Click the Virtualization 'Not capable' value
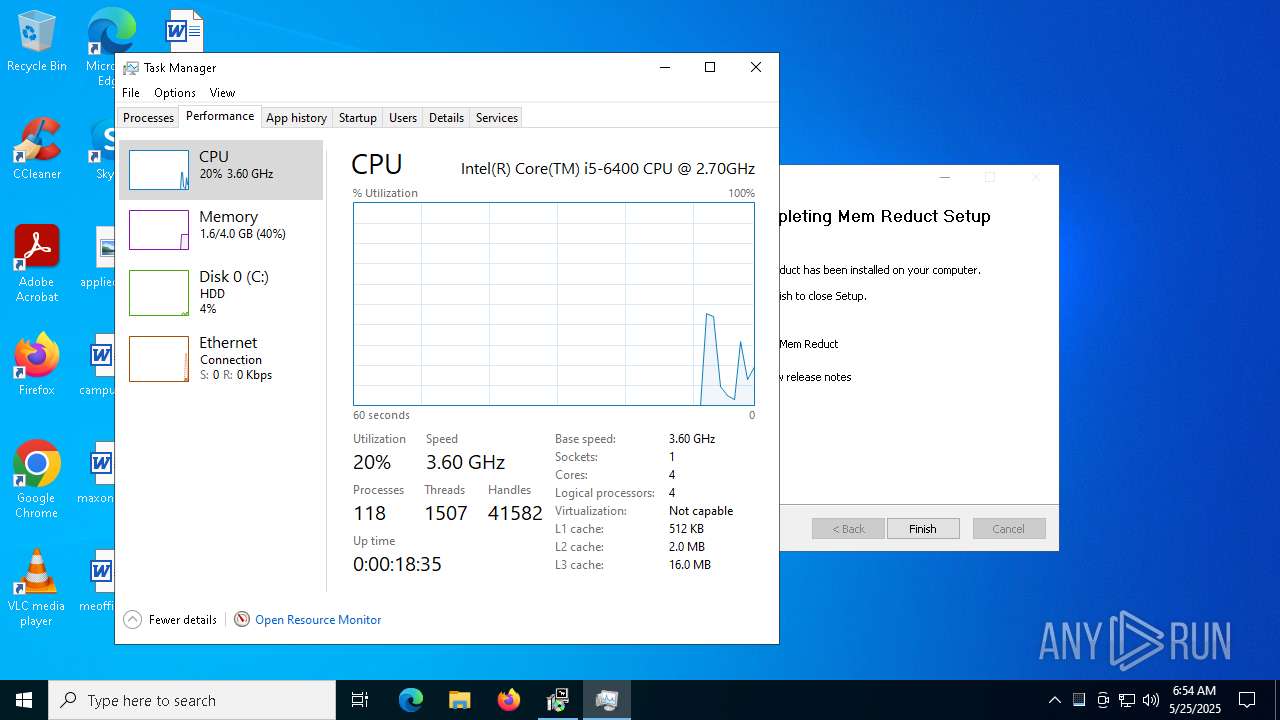Screen dimensions: 1280x720 tap(701, 511)
